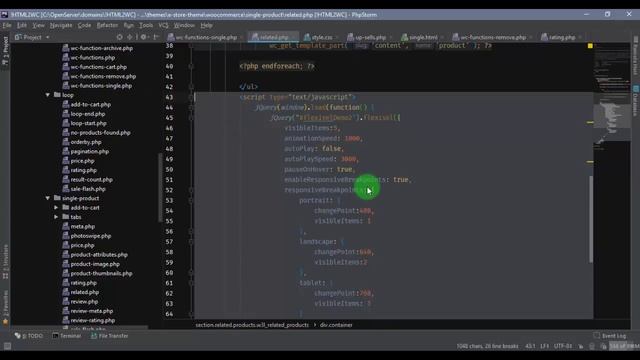Click div.container breadcrumb

tap(336, 325)
